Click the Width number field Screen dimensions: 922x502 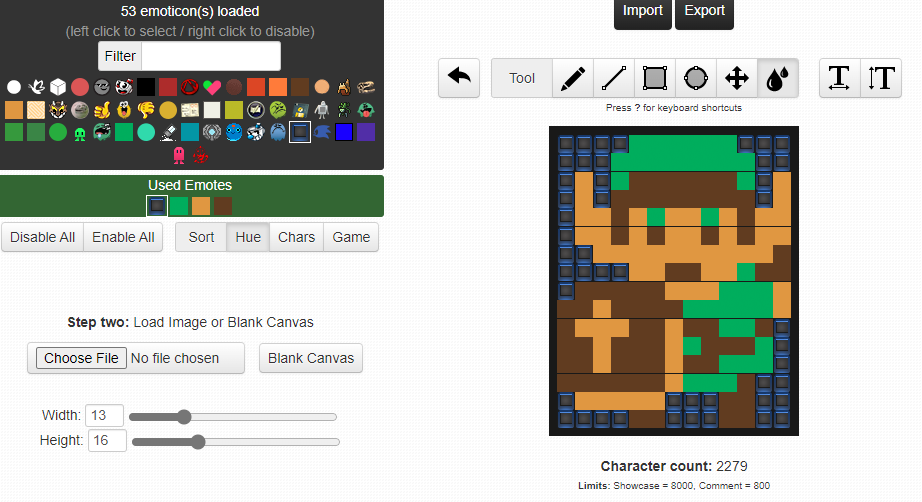(x=105, y=415)
